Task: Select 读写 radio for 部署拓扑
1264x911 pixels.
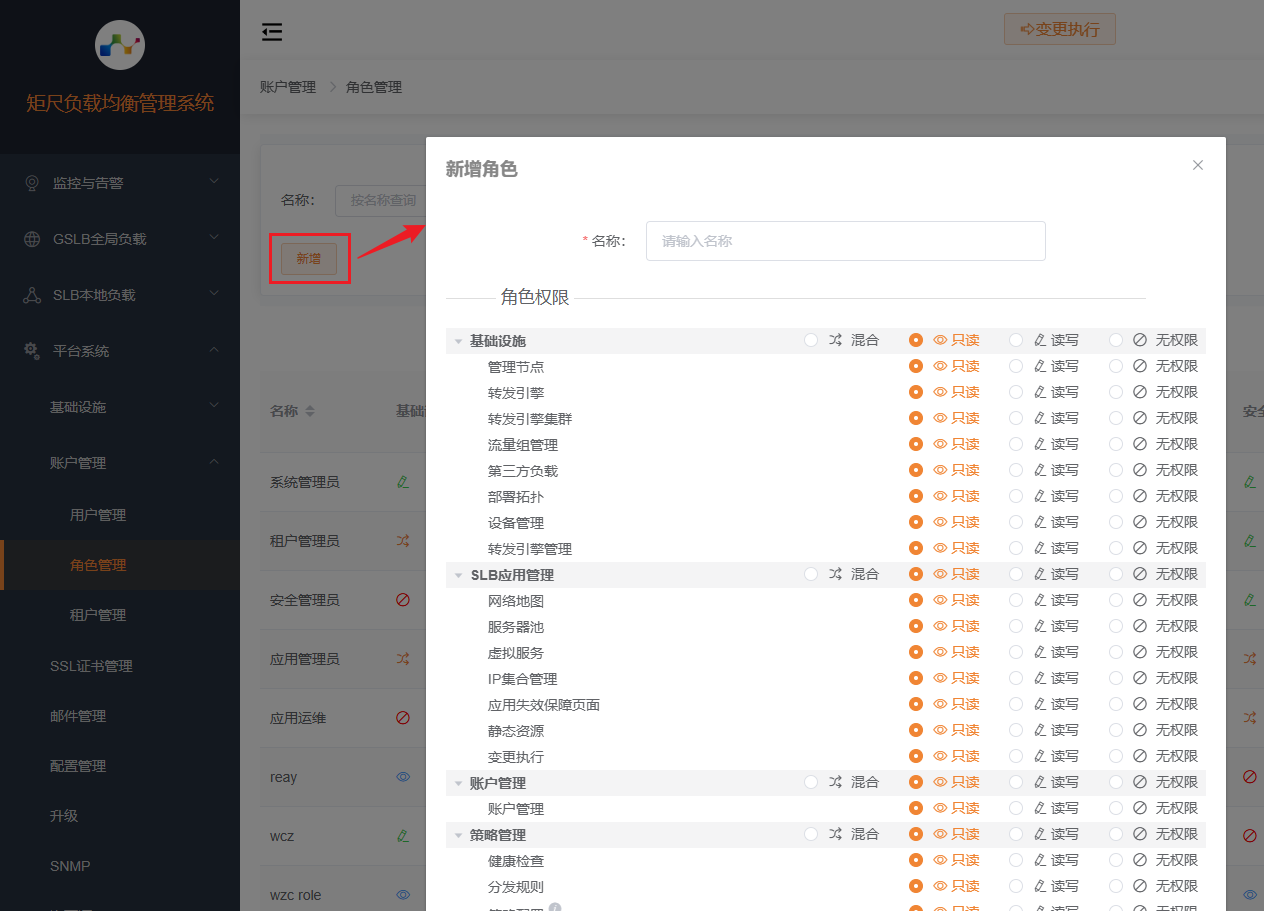Action: [1016, 496]
